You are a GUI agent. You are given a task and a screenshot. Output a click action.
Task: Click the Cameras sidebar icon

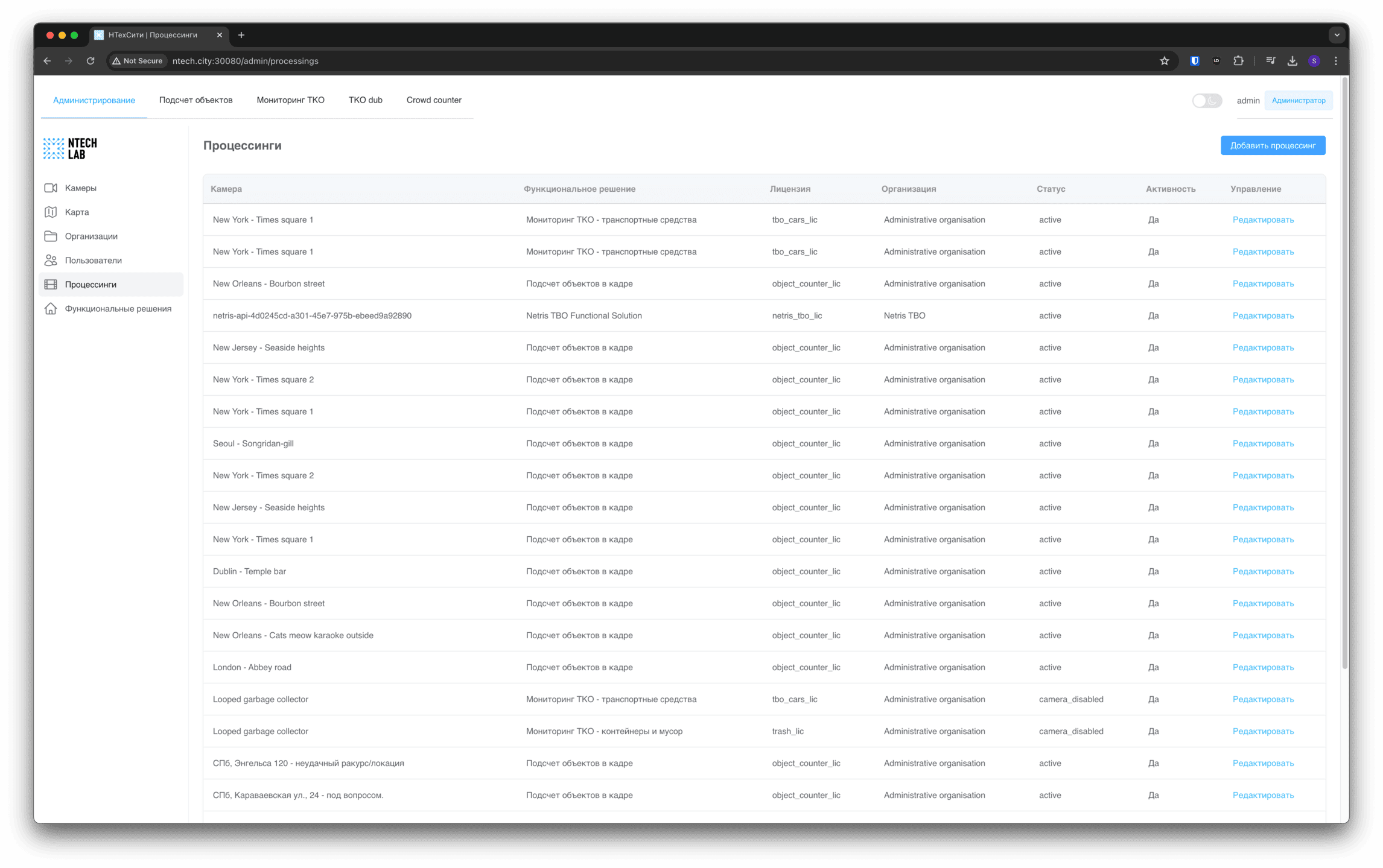(x=51, y=188)
